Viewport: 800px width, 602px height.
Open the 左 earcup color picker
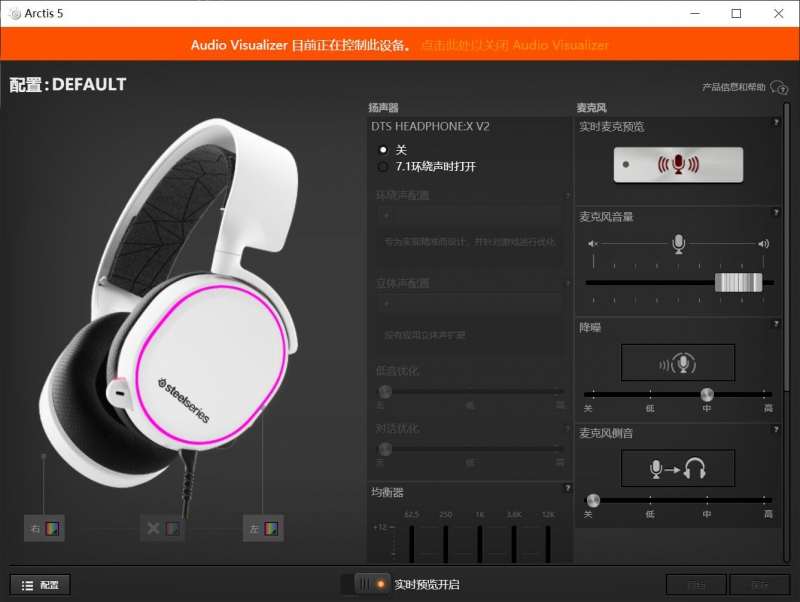271,529
